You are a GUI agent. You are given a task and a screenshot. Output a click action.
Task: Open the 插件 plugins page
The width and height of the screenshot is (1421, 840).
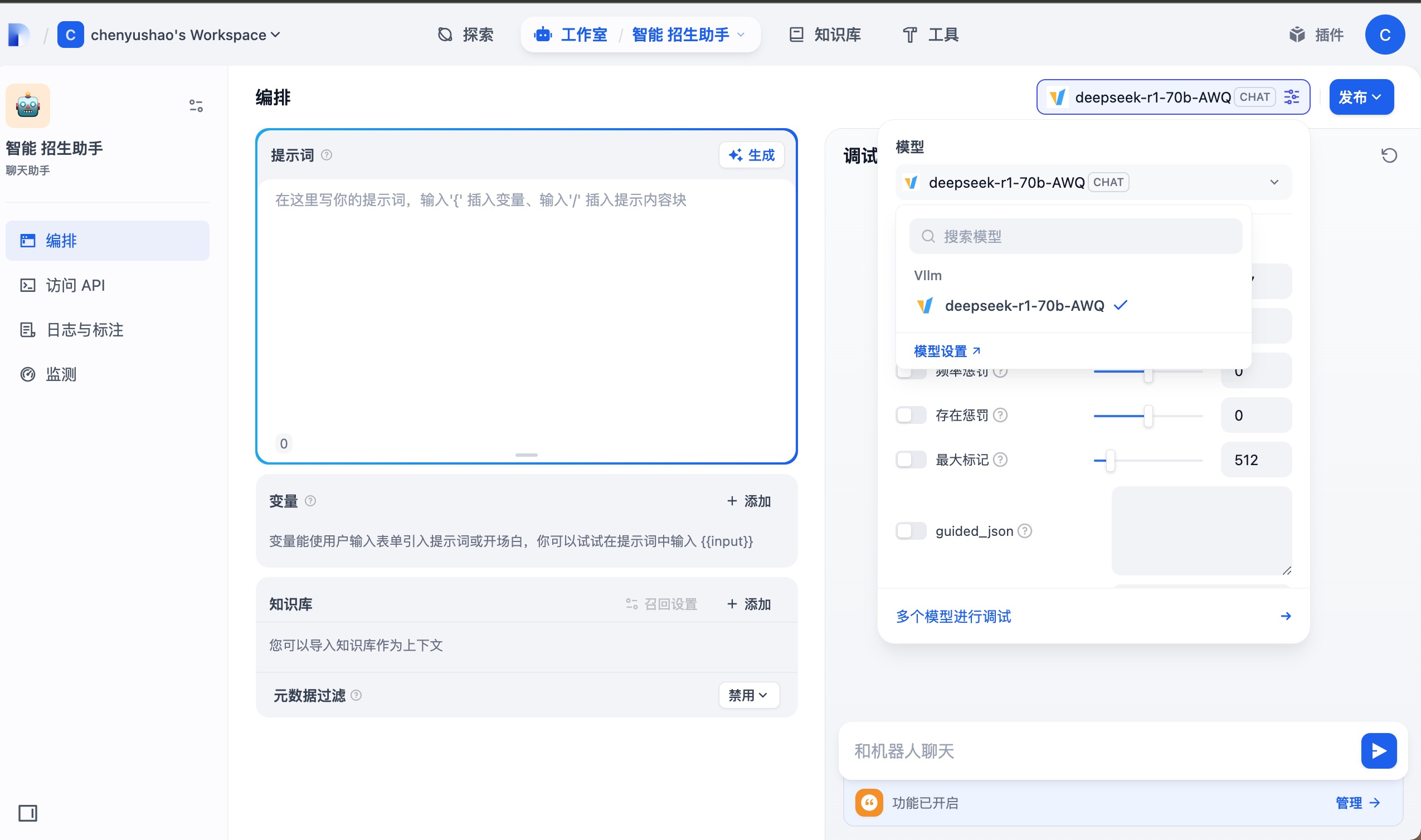(1316, 35)
